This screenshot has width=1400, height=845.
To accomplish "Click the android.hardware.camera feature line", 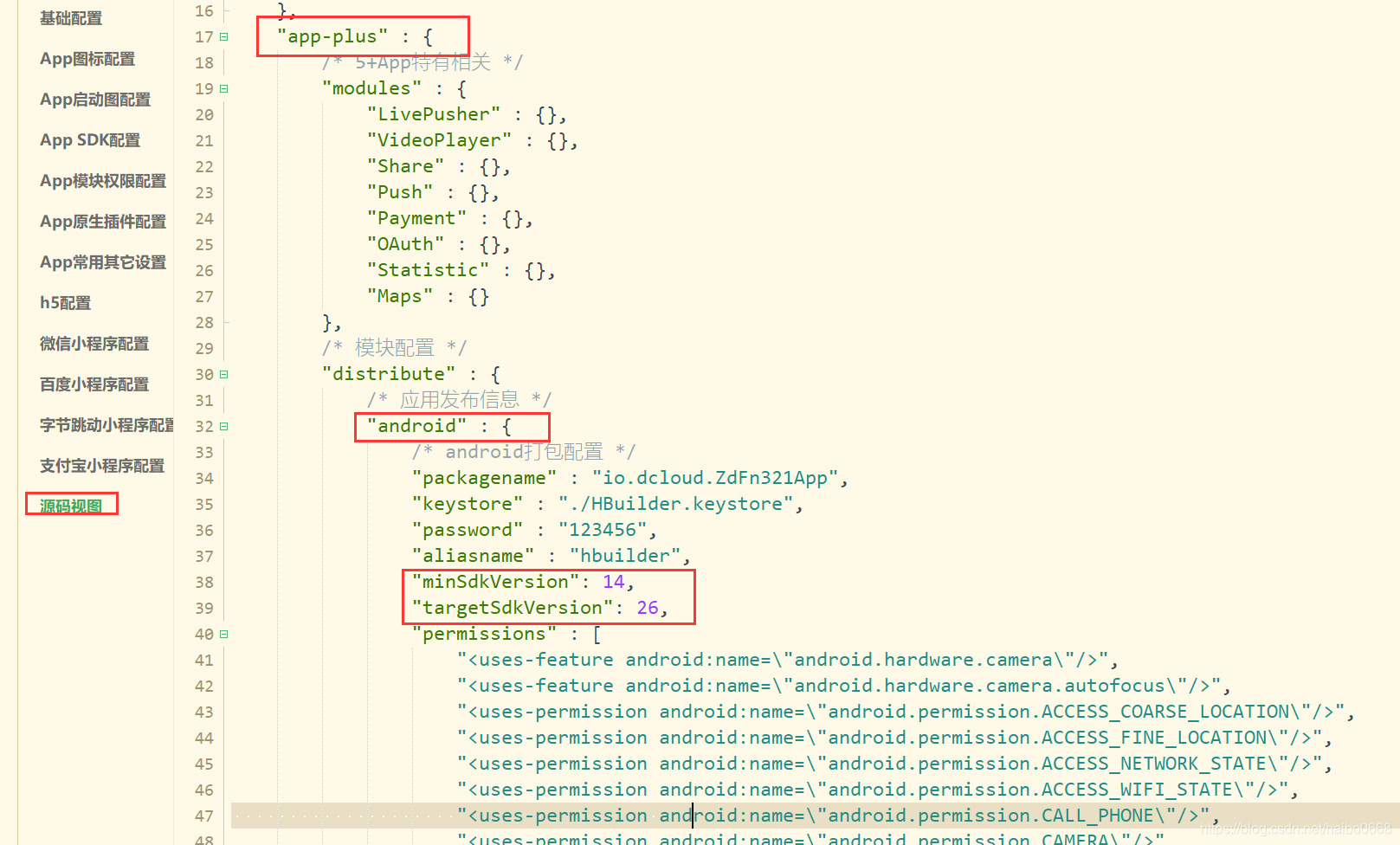I will pyautogui.click(x=788, y=660).
